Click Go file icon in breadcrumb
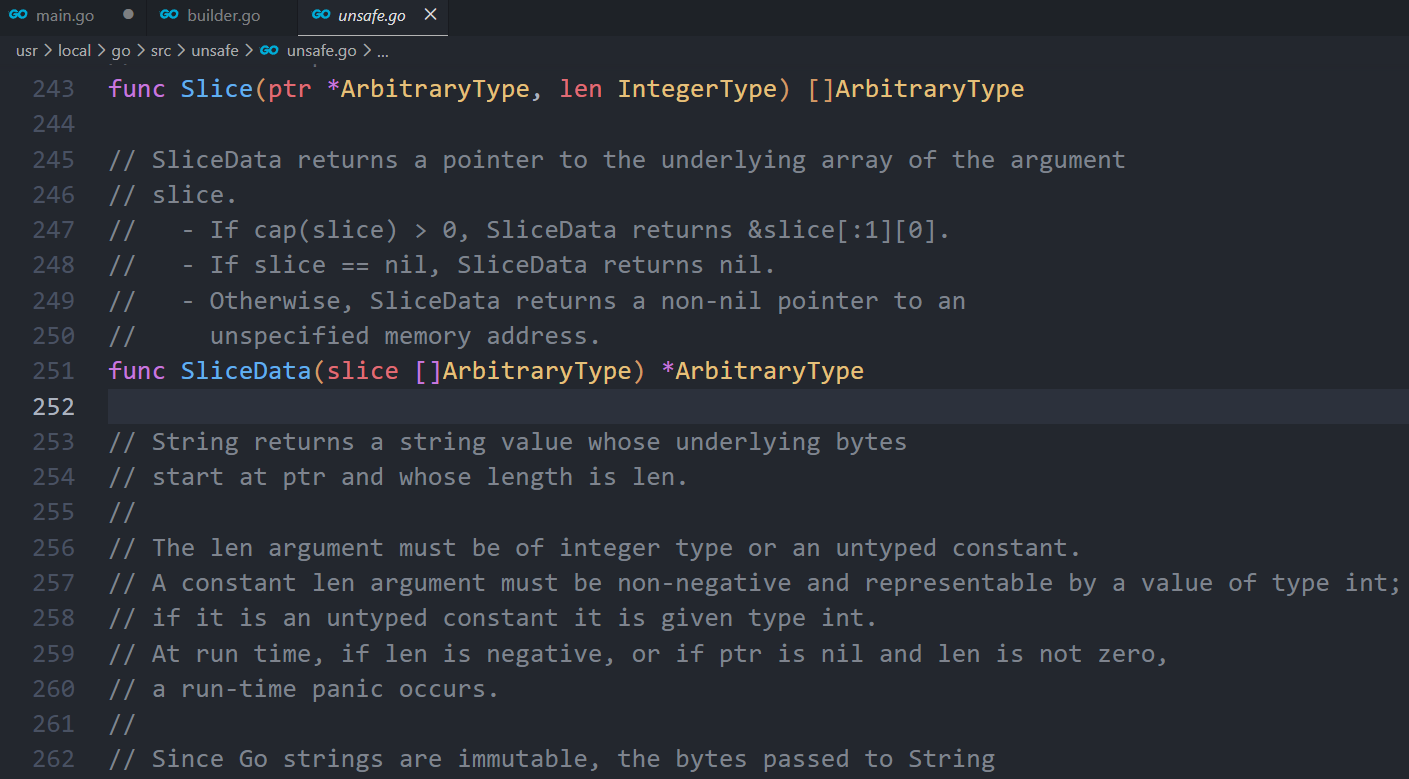The width and height of the screenshot is (1409, 779). 269,50
